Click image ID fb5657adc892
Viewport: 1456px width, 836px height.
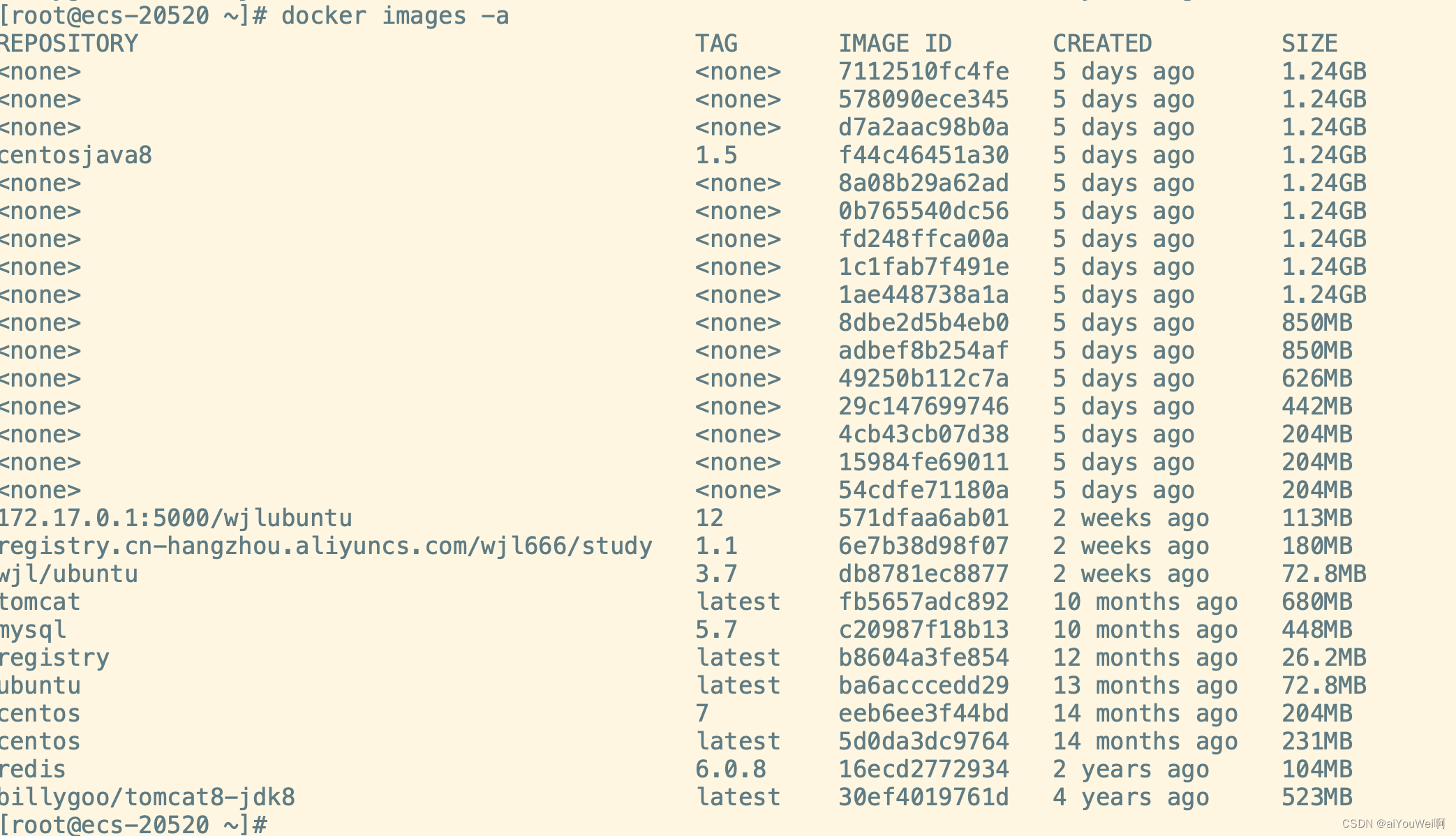(923, 602)
